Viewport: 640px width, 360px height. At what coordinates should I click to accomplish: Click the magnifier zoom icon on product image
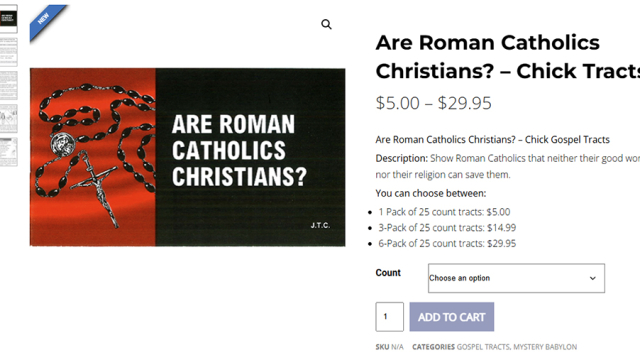tap(326, 24)
